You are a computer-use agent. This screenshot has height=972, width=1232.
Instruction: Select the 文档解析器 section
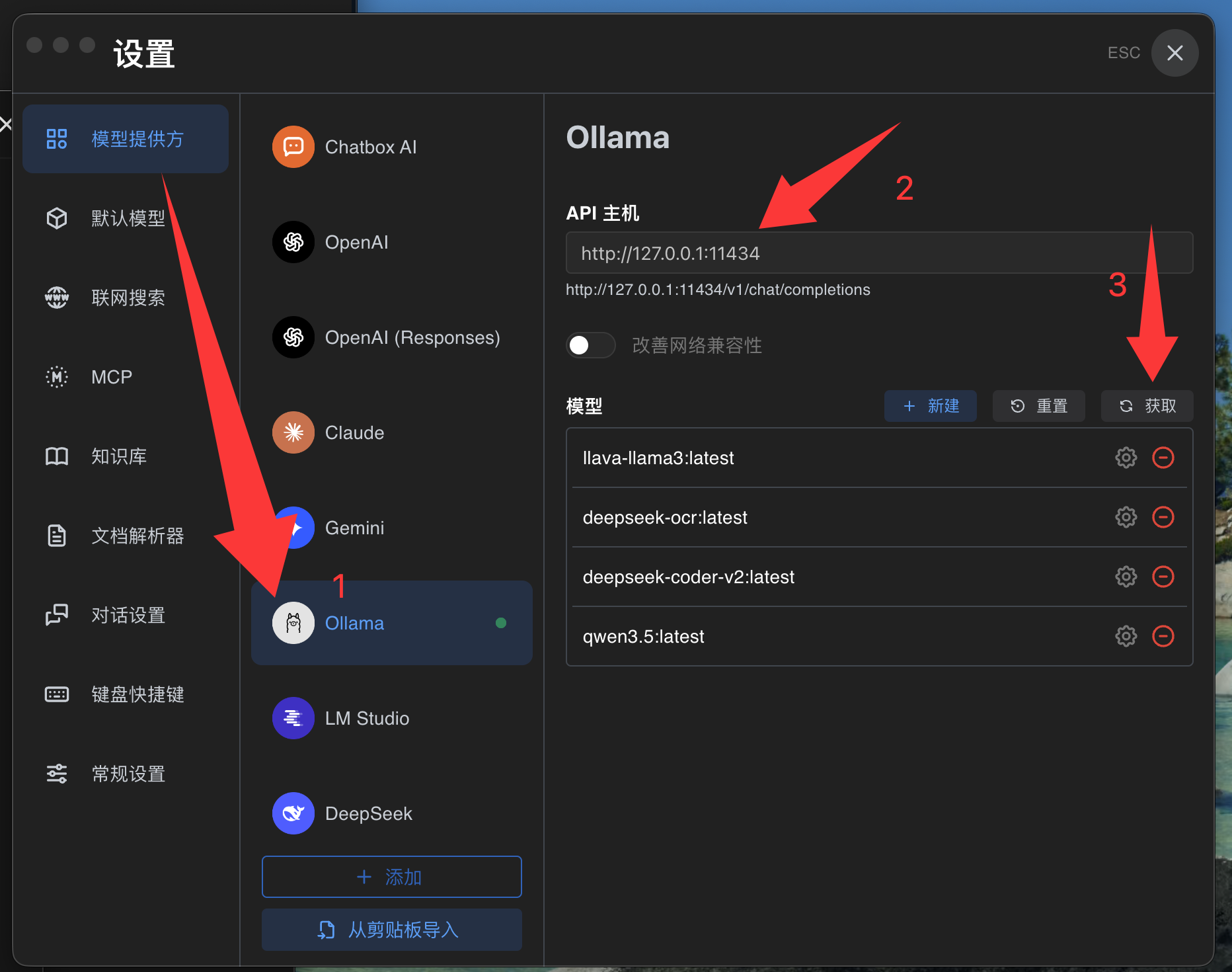(x=126, y=536)
